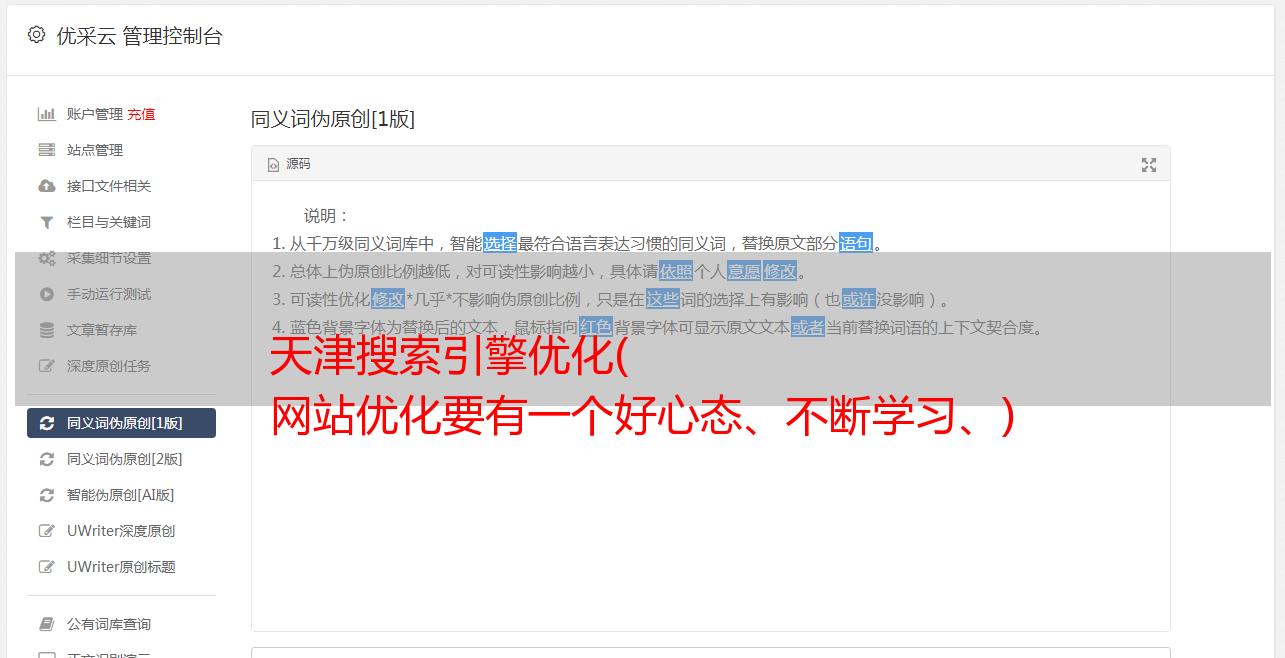The width and height of the screenshot is (1285, 658).
Task: Open 公有词库查询 from the sidebar
Action: pyautogui.click(x=121, y=624)
